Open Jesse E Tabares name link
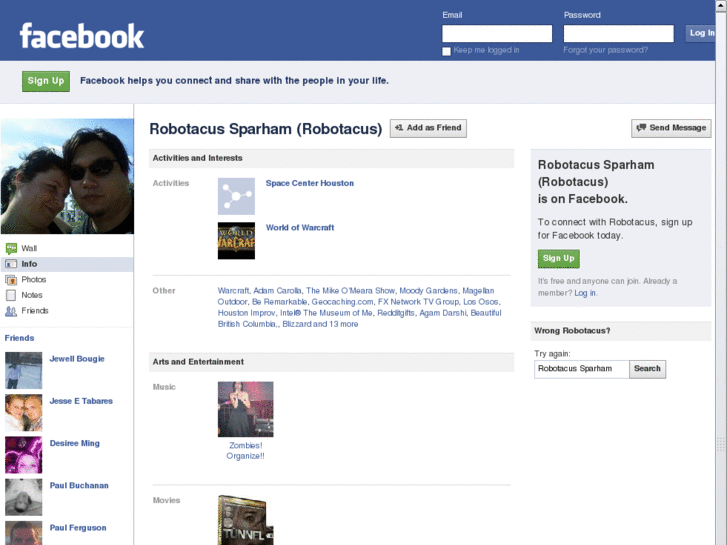The image size is (727, 545). tap(81, 401)
